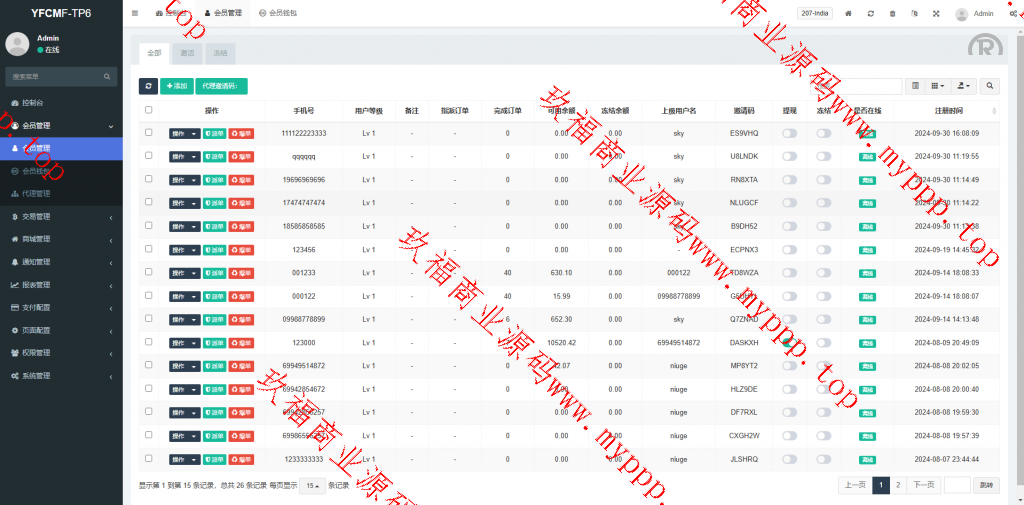This screenshot has height=505, width=1024.
Task: Open the 操作 dropdown for 111122223333
Action: [x=185, y=133]
